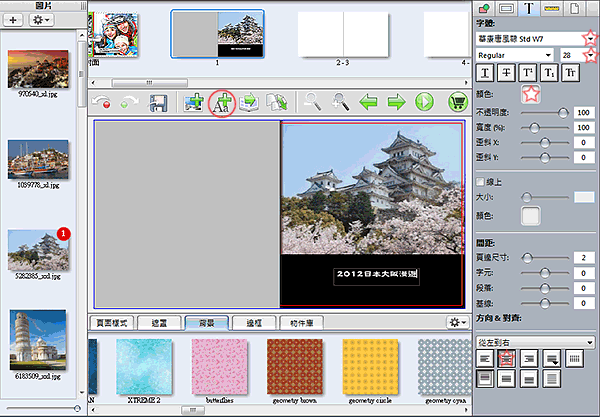
Task: Open the shopping cart order icon
Action: click(x=458, y=102)
